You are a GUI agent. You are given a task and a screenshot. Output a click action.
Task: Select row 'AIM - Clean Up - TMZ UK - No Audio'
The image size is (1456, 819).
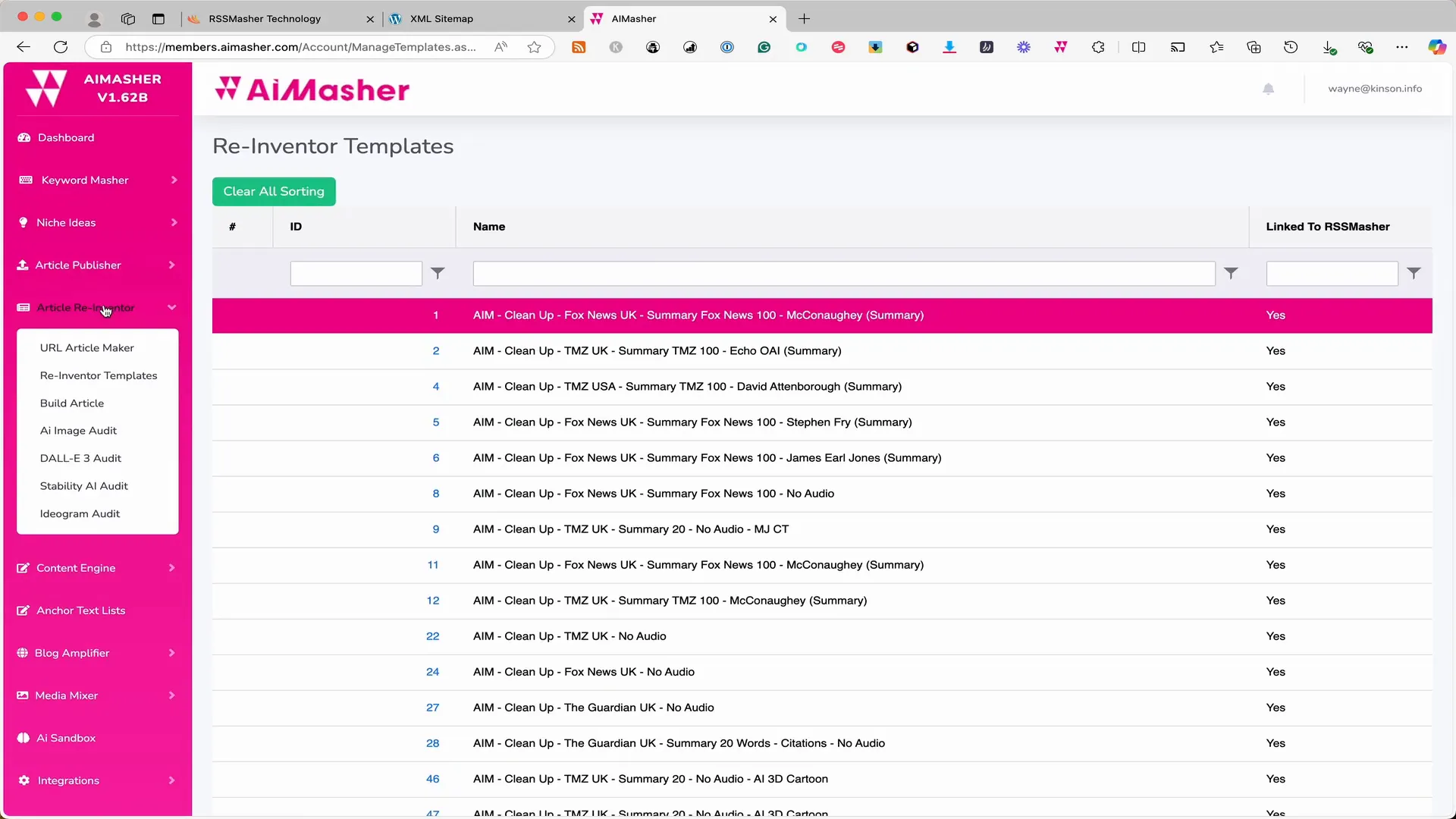tap(822, 636)
